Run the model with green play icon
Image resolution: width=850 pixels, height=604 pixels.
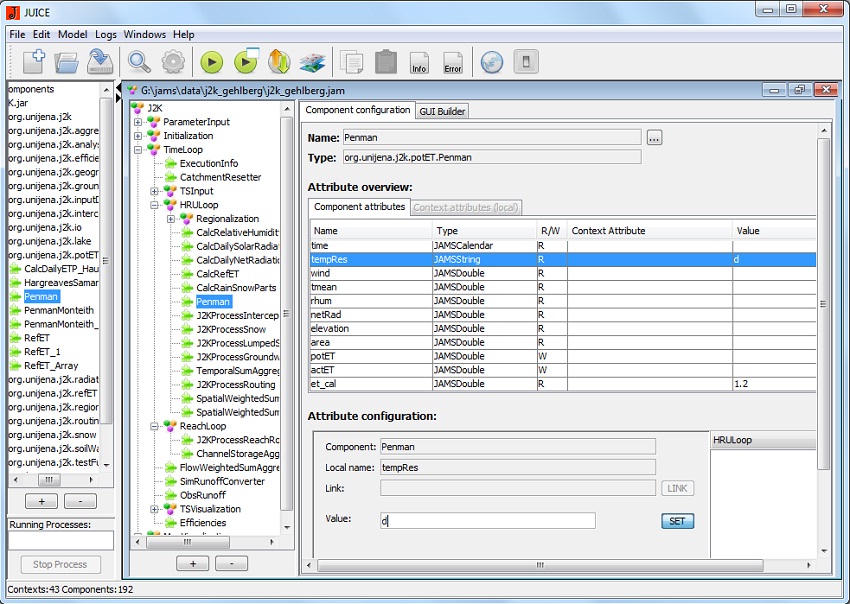click(x=211, y=62)
